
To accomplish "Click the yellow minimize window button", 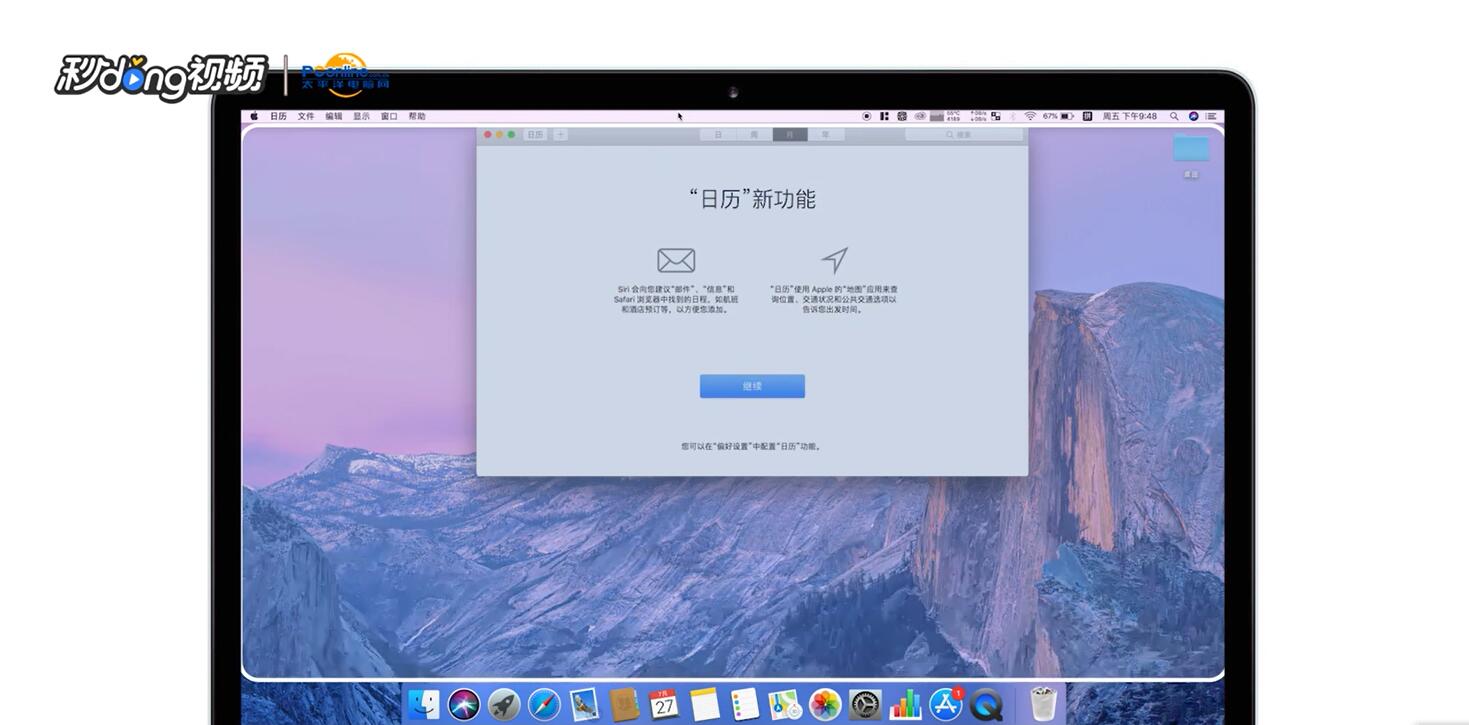I will pos(499,135).
